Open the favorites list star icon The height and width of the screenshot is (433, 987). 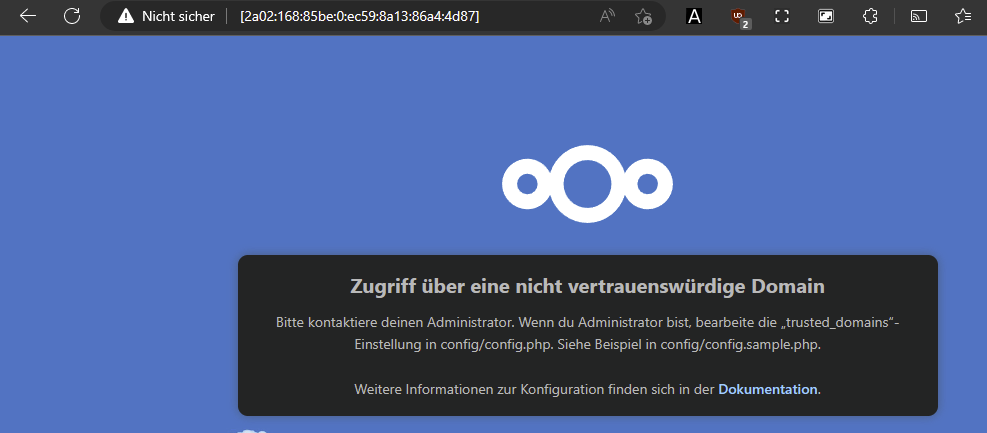[x=963, y=16]
